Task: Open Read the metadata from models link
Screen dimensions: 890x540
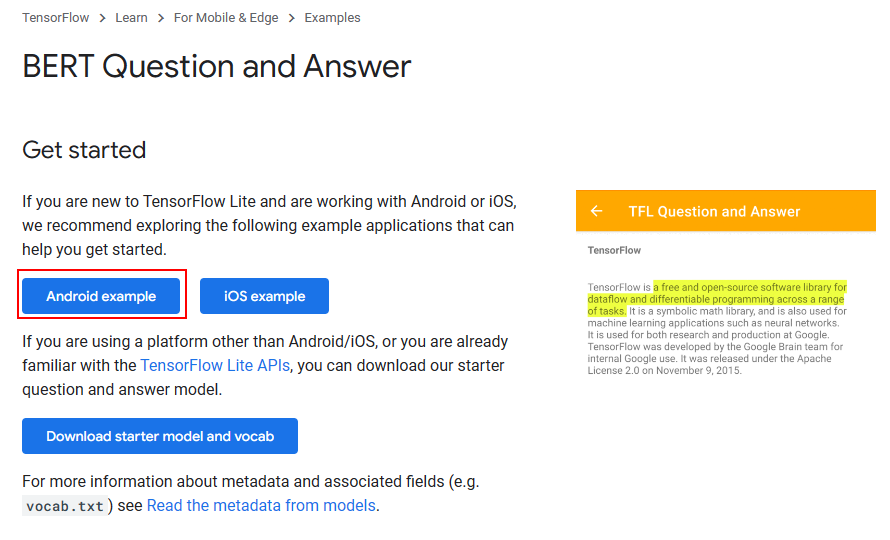Action: point(261,505)
